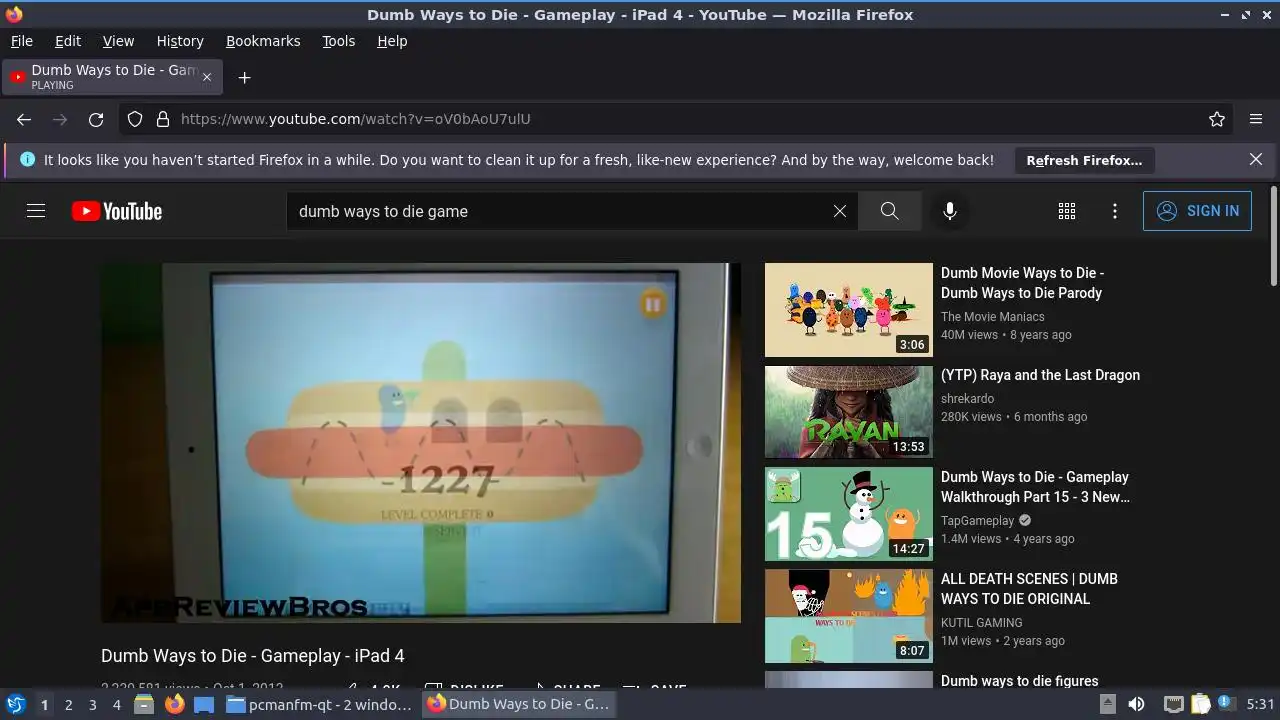Switch to virtual desktop 4
The width and height of the screenshot is (1280, 720).
pos(116,704)
